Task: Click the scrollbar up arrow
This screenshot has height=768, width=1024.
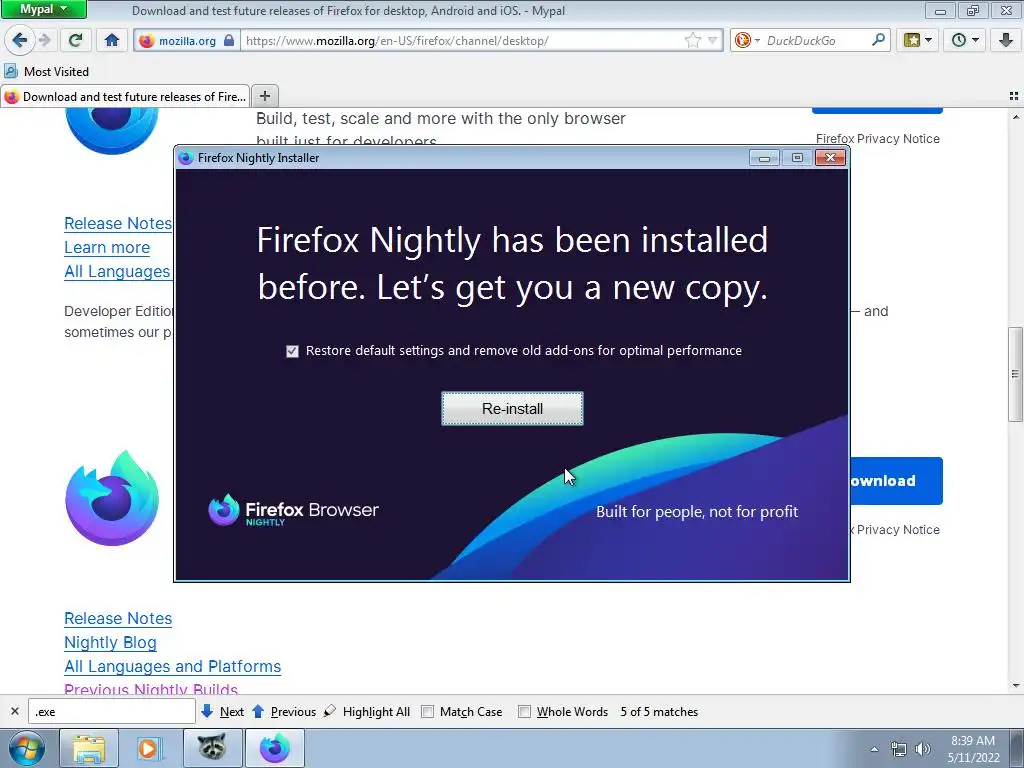Action: click(1015, 118)
